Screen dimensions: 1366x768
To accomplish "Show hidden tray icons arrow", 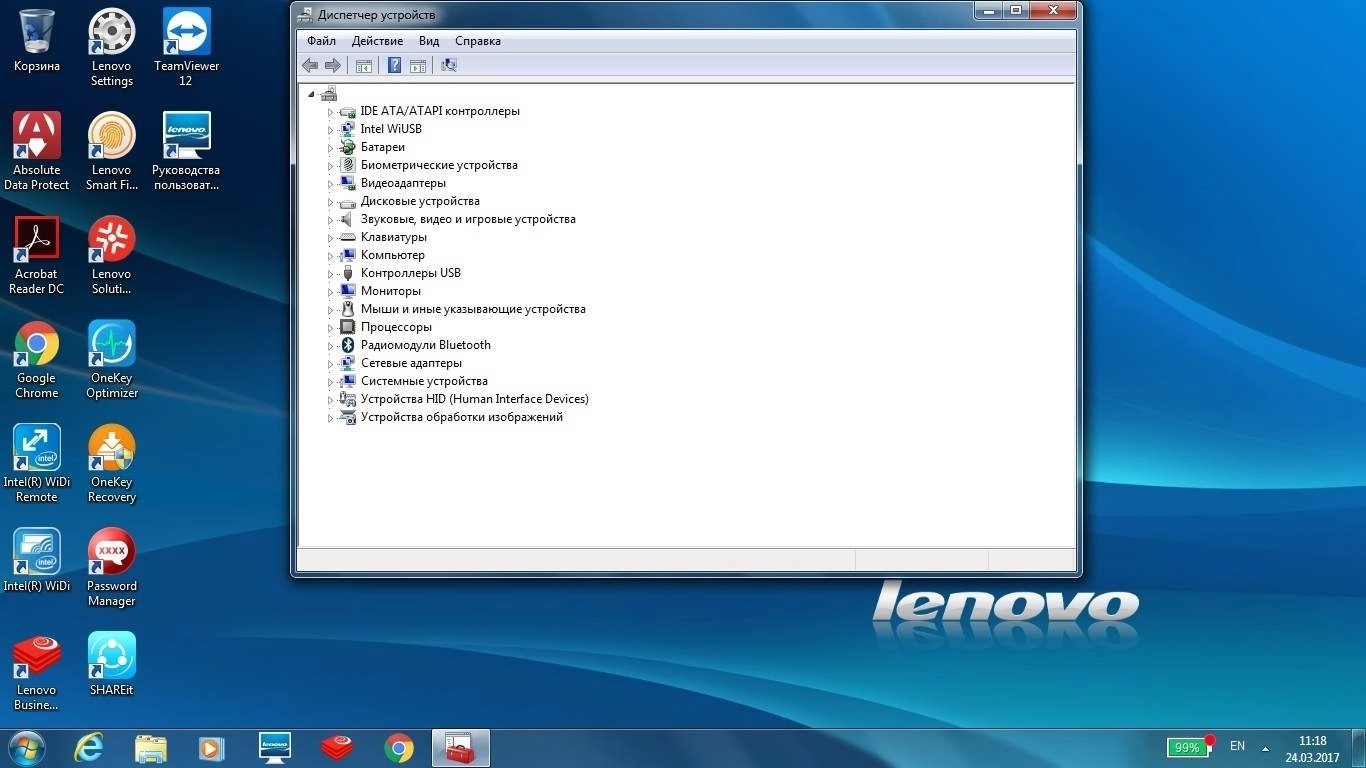I will pyautogui.click(x=1266, y=747).
